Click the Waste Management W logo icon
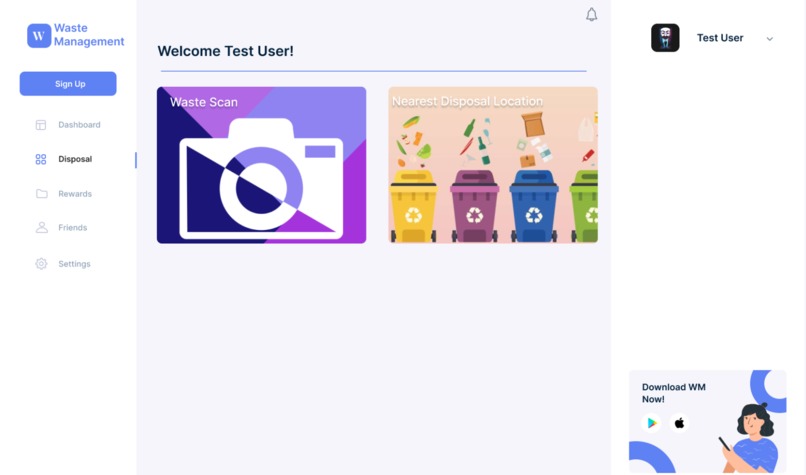Screen dimensions: 806x475 pos(39,35)
